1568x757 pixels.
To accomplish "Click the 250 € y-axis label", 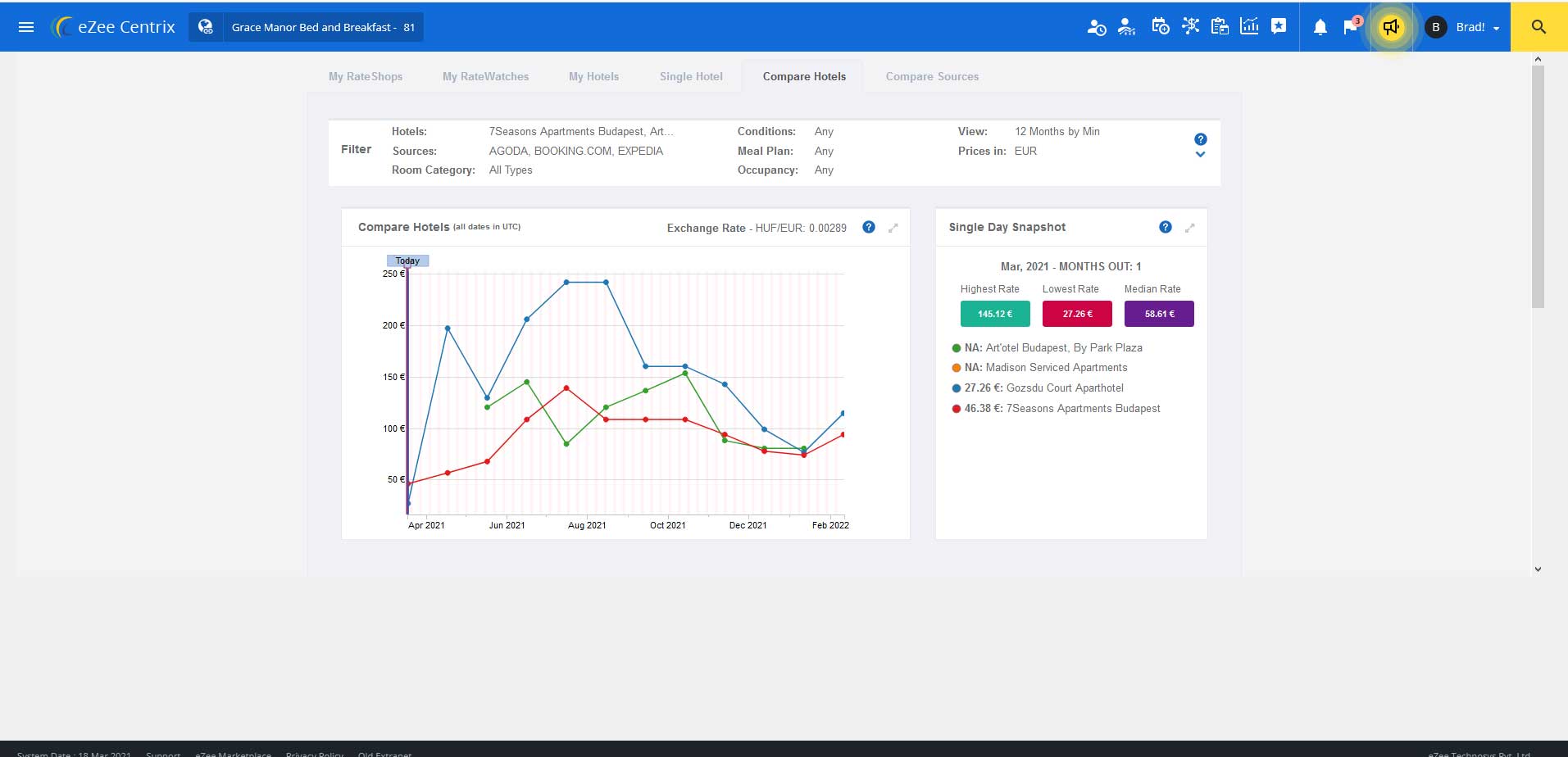I will pos(393,274).
